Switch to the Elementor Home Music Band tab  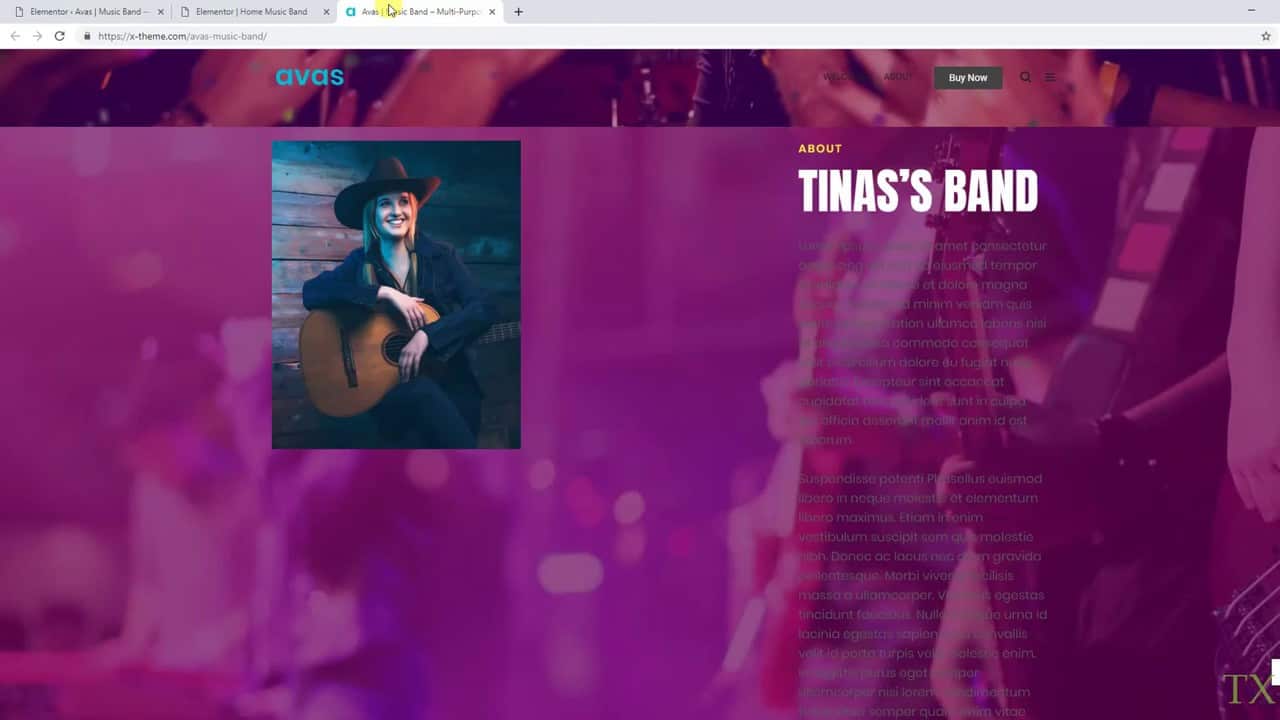tap(250, 12)
